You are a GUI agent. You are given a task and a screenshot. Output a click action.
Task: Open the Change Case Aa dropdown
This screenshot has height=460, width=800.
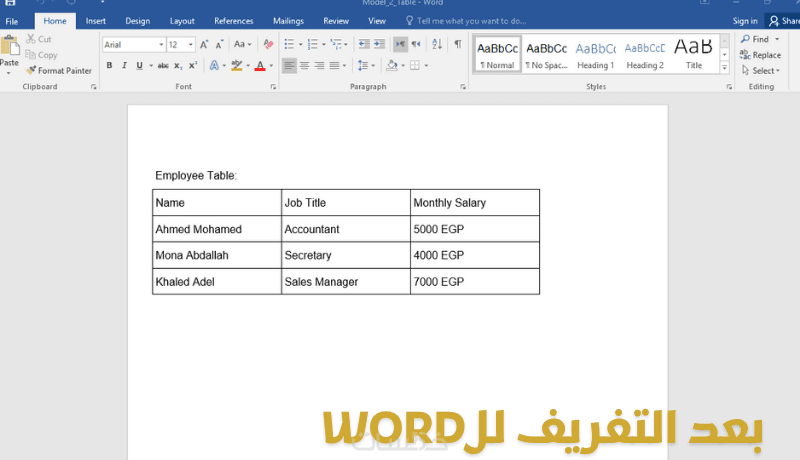pos(242,44)
